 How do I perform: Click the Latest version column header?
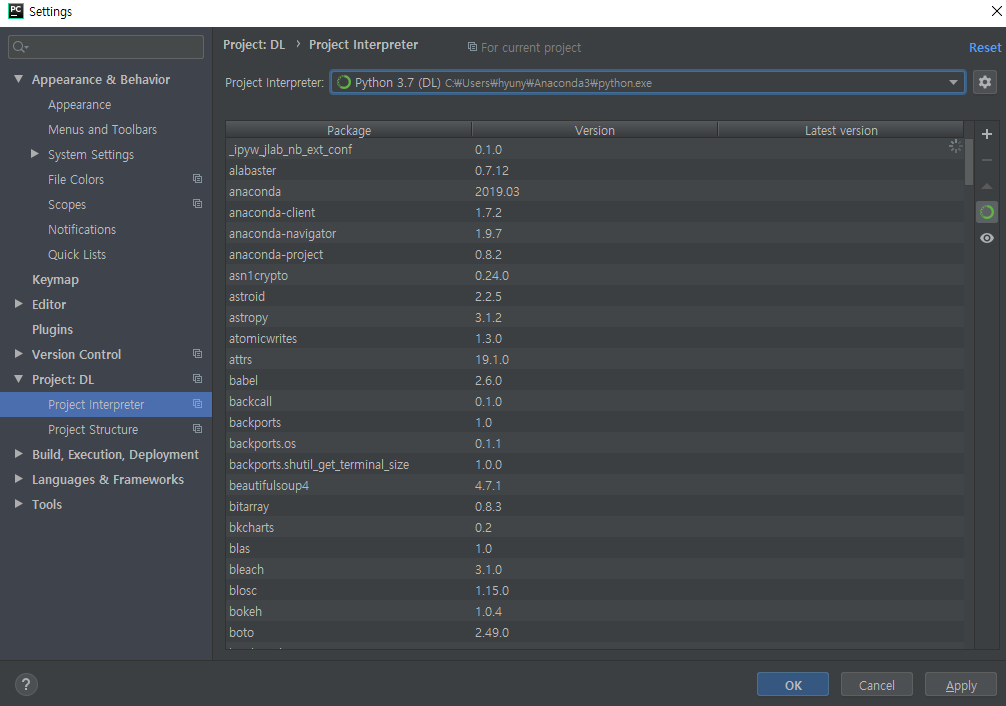click(x=841, y=130)
